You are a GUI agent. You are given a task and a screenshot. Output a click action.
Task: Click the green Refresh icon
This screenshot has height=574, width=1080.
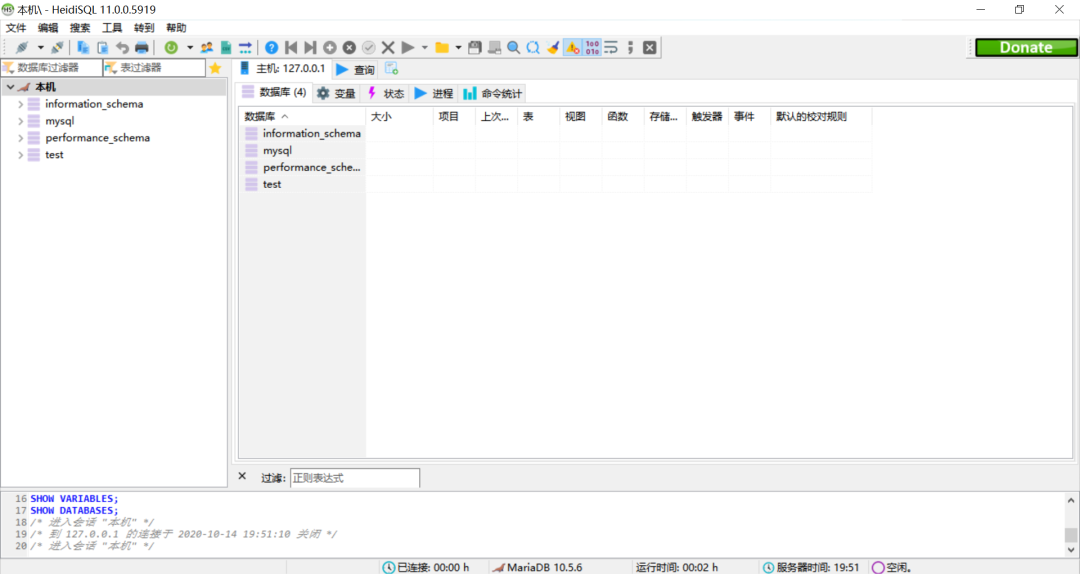(172, 48)
